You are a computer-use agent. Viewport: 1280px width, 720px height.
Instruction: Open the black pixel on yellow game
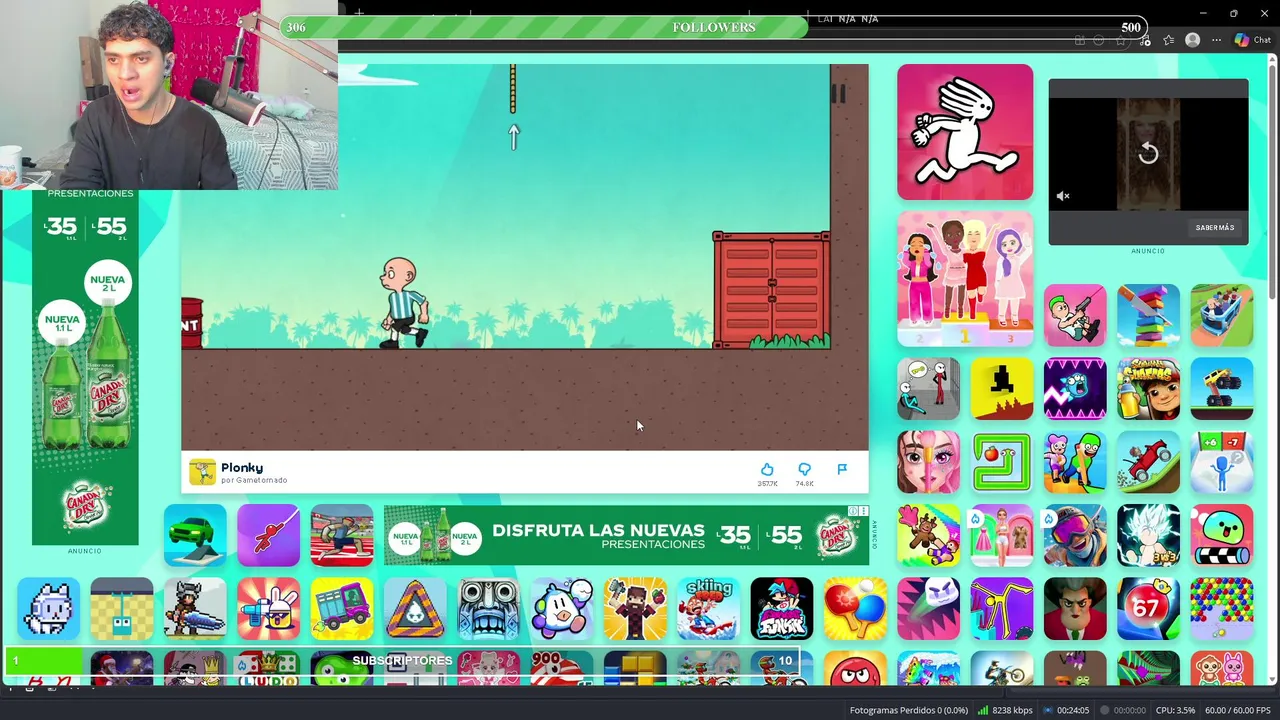tap(1002, 389)
